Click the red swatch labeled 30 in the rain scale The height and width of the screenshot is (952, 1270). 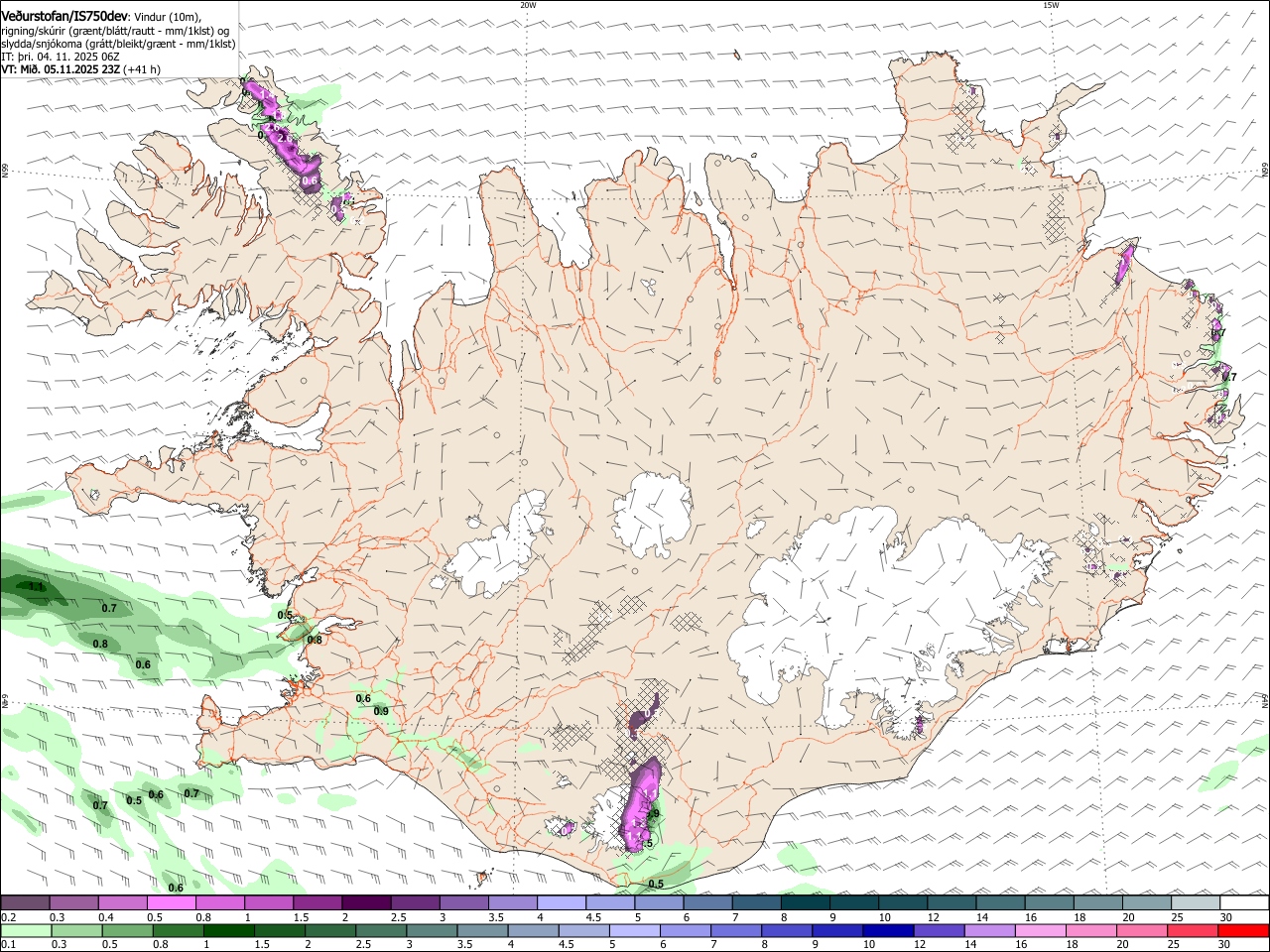click(x=1243, y=931)
